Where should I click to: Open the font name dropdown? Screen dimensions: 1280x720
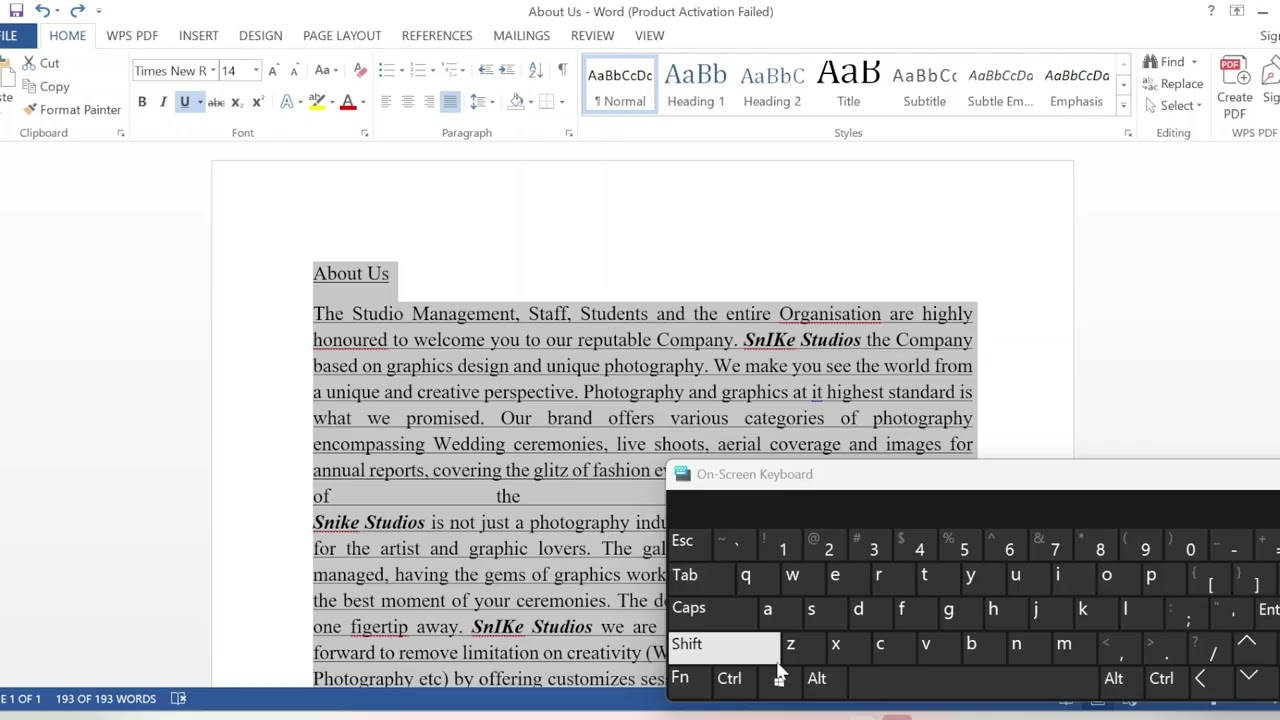[x=213, y=71]
